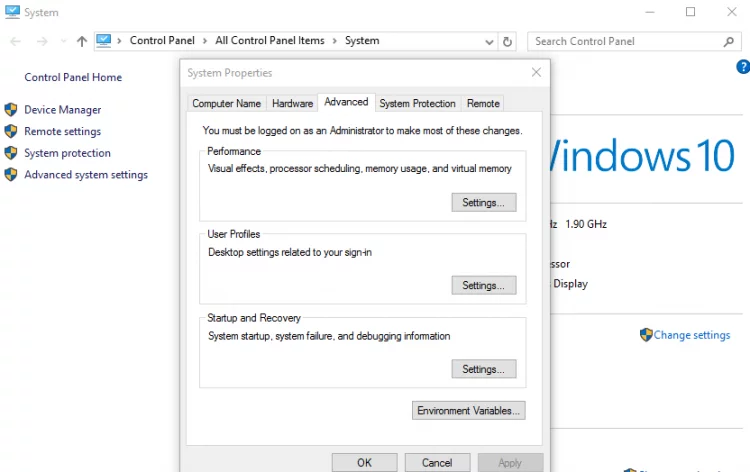Open System protection link
The width and height of the screenshot is (750, 472).
point(67,153)
